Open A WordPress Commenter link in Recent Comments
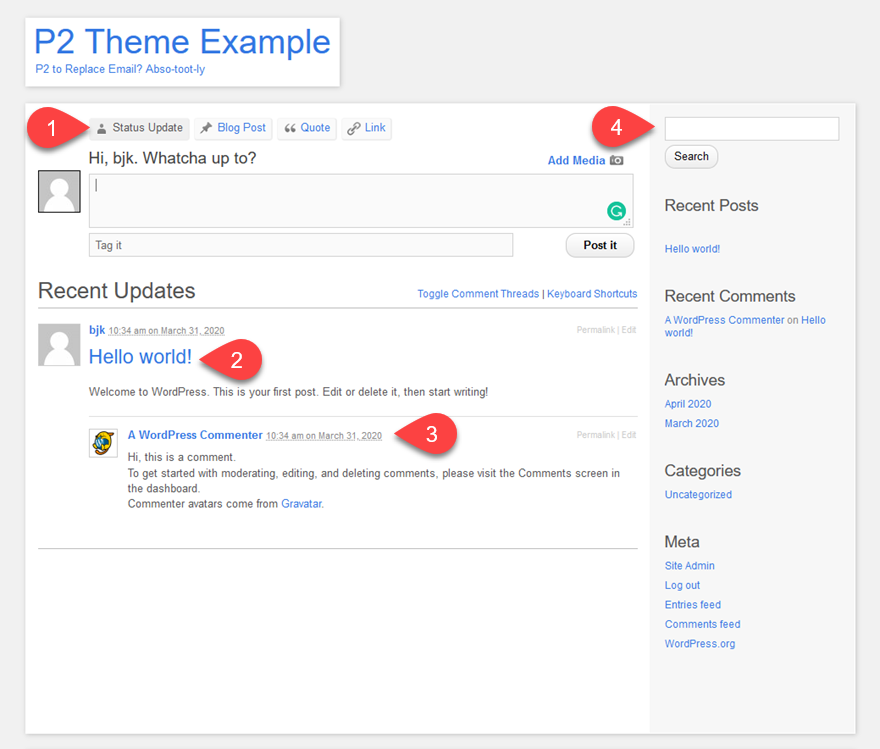This screenshot has height=749, width=880. [725, 320]
